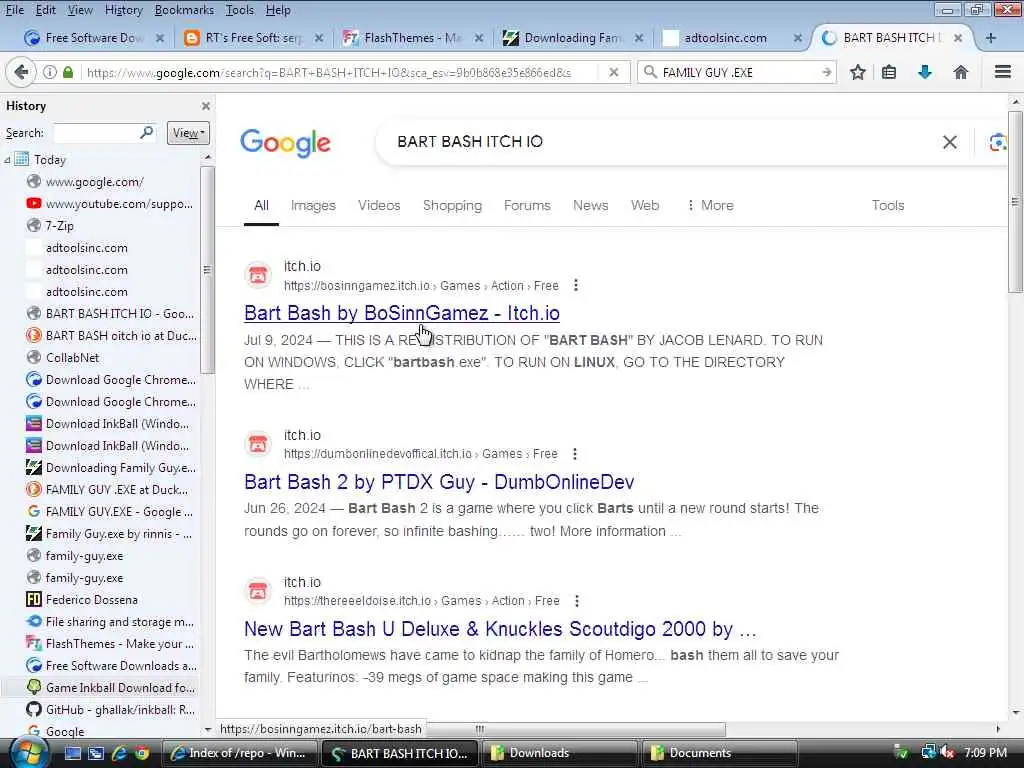The width and height of the screenshot is (1024, 768).
Task: Open options for the thereeeldoise result
Action: pyautogui.click(x=577, y=601)
